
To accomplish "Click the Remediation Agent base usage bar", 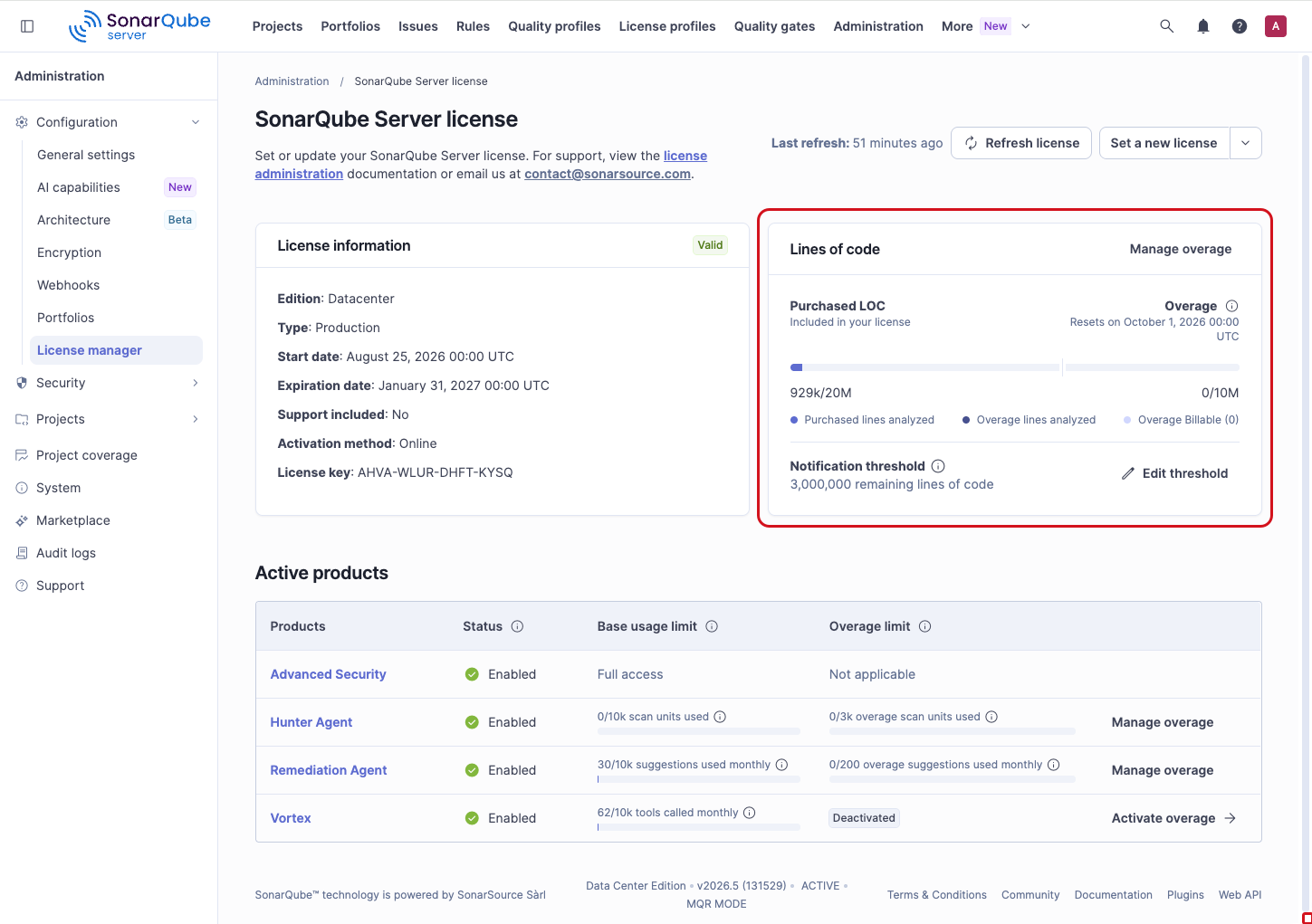I will pos(699,779).
